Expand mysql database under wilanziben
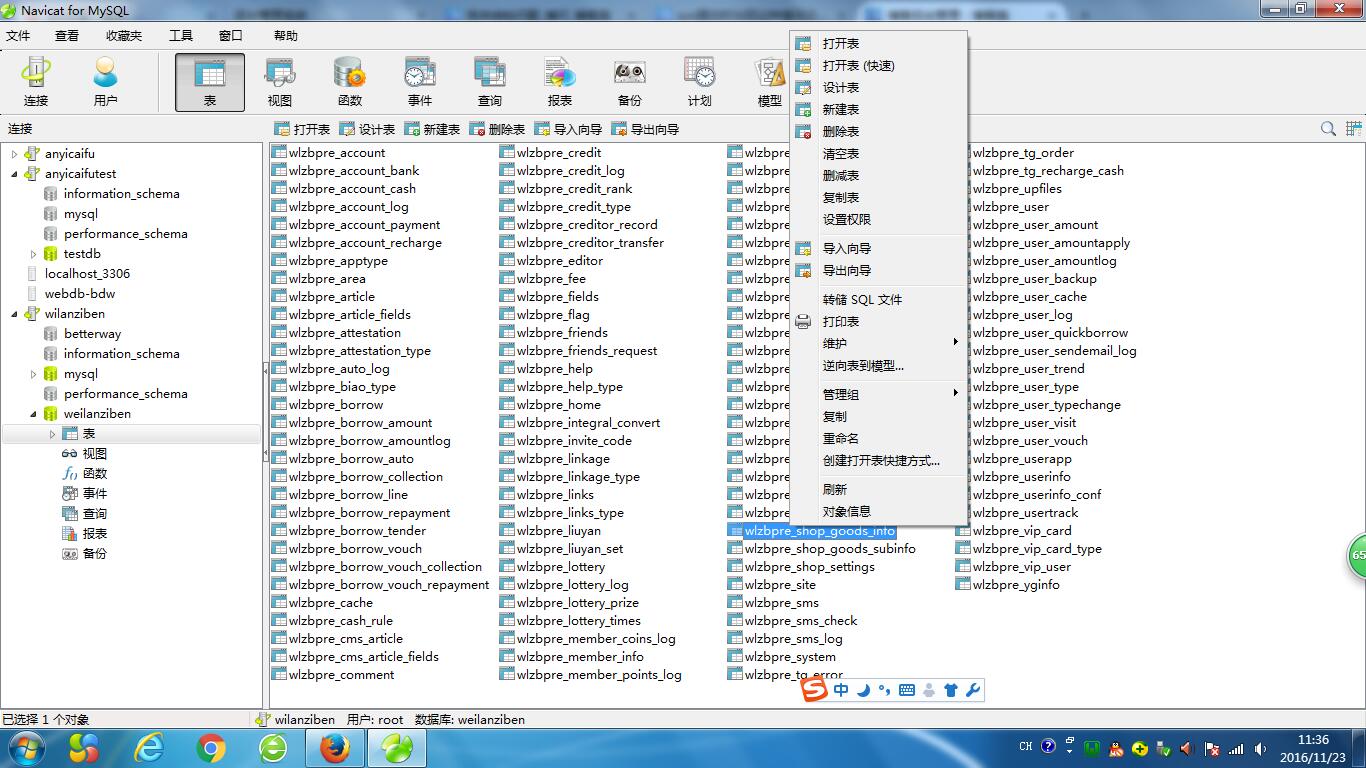The height and width of the screenshot is (768, 1366). 33,374
